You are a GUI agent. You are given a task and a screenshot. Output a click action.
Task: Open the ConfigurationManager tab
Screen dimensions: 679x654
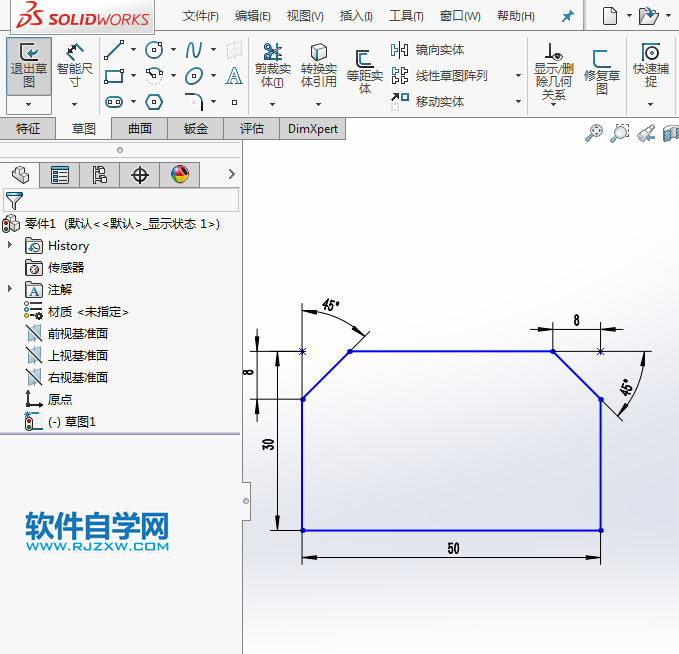100,175
